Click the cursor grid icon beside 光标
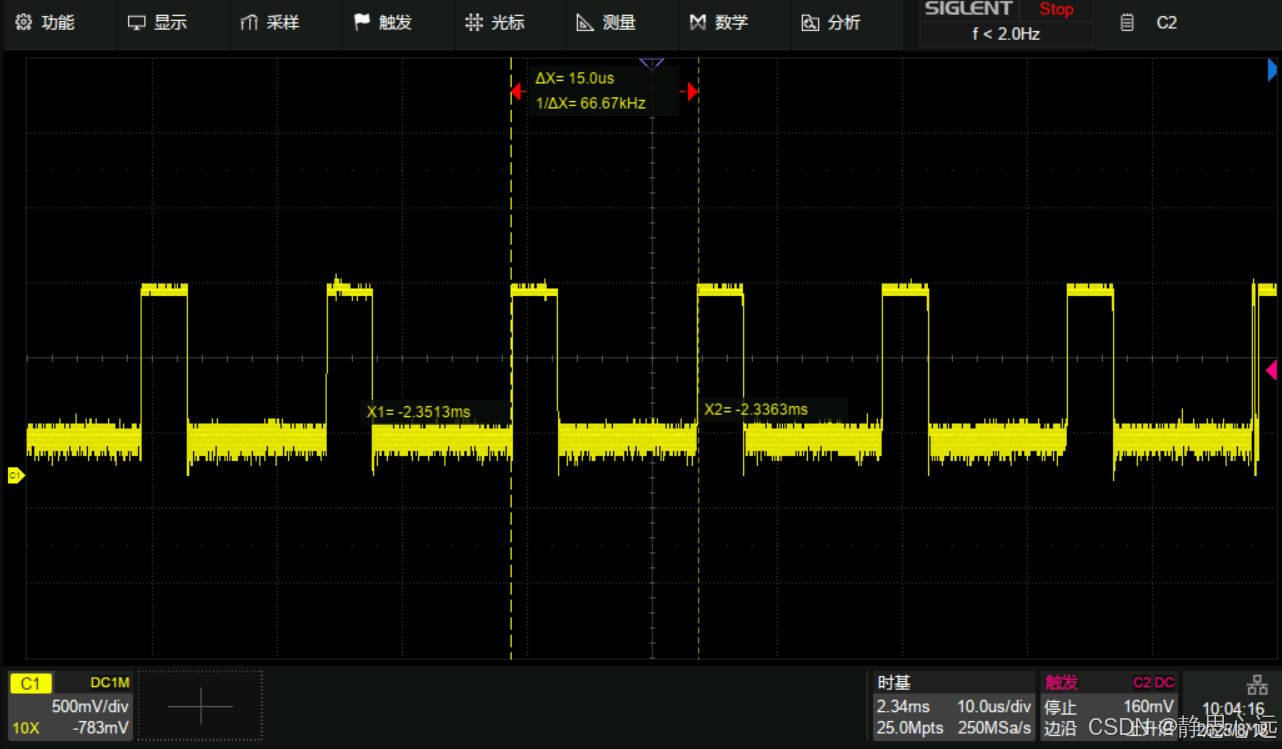The width and height of the screenshot is (1282, 749). (473, 22)
